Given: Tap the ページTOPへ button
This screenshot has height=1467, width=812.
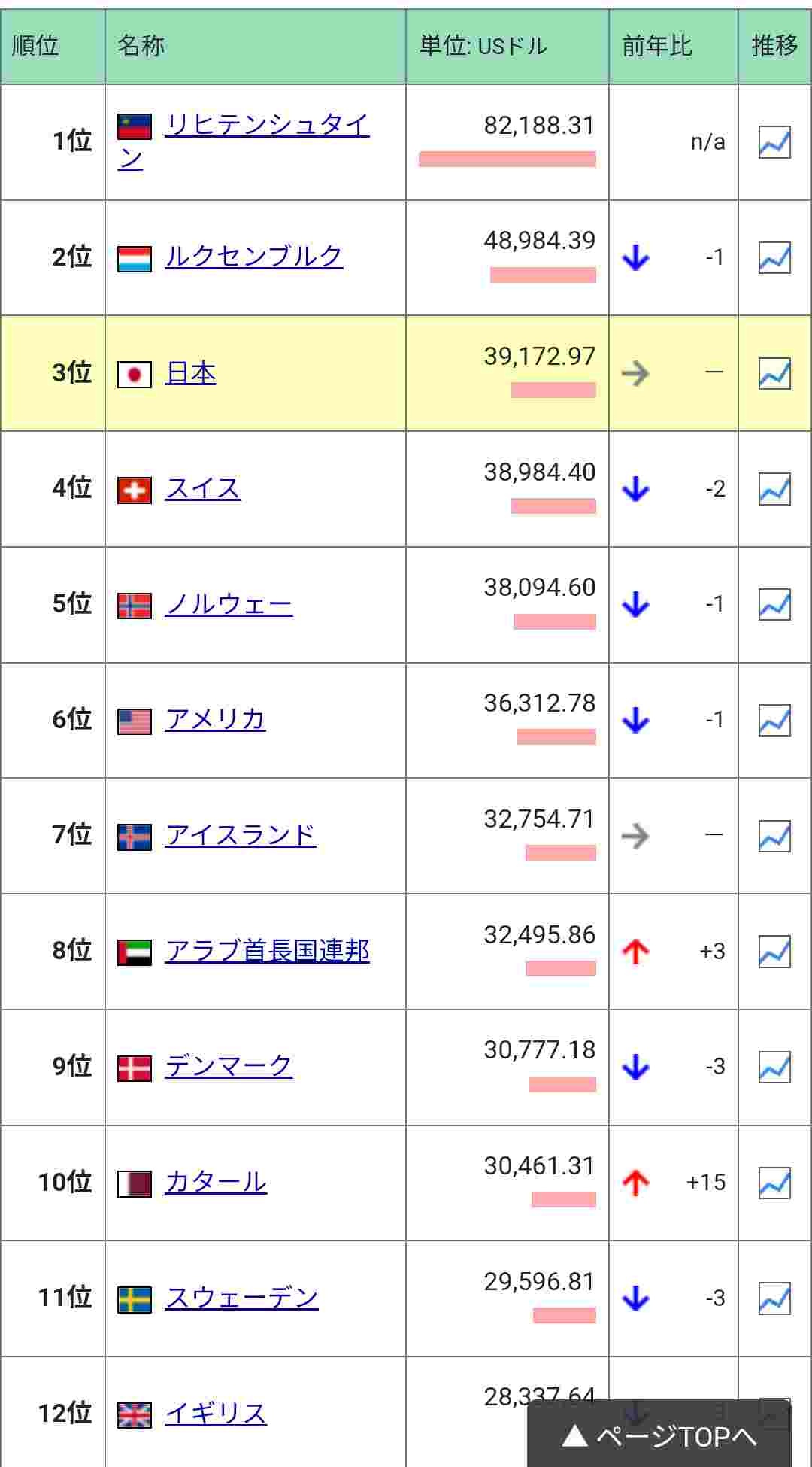Looking at the screenshot, I should pyautogui.click(x=659, y=1437).
